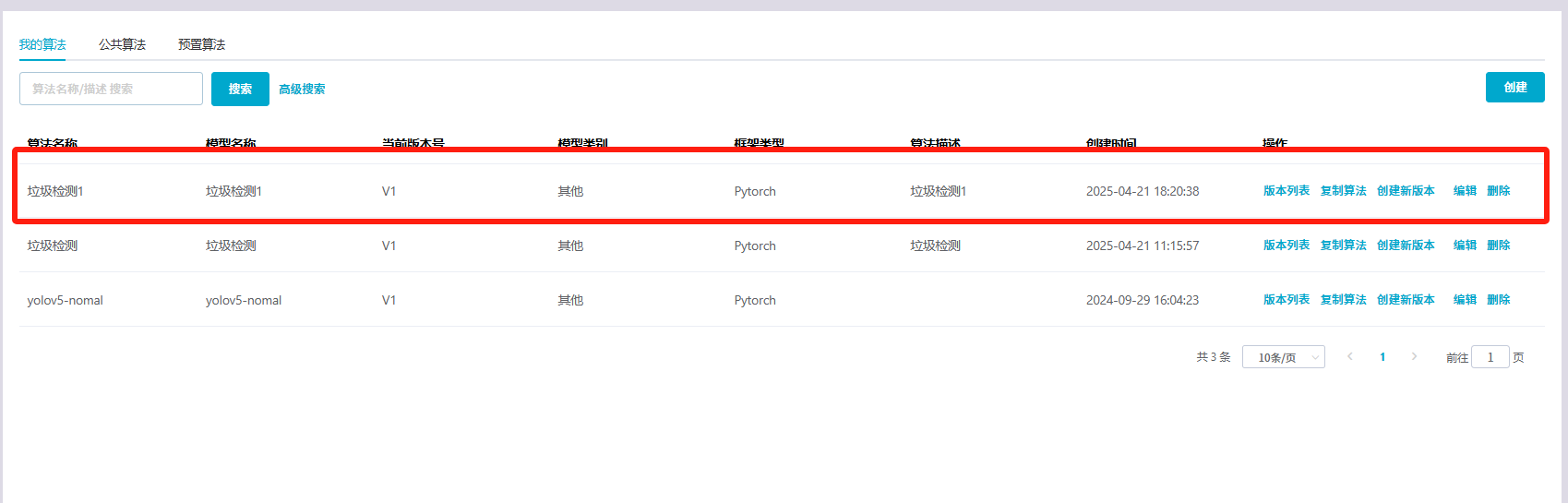Delete the yolov5-nomal algorithm
Viewport: 1568px width, 503px height.
click(x=1498, y=300)
